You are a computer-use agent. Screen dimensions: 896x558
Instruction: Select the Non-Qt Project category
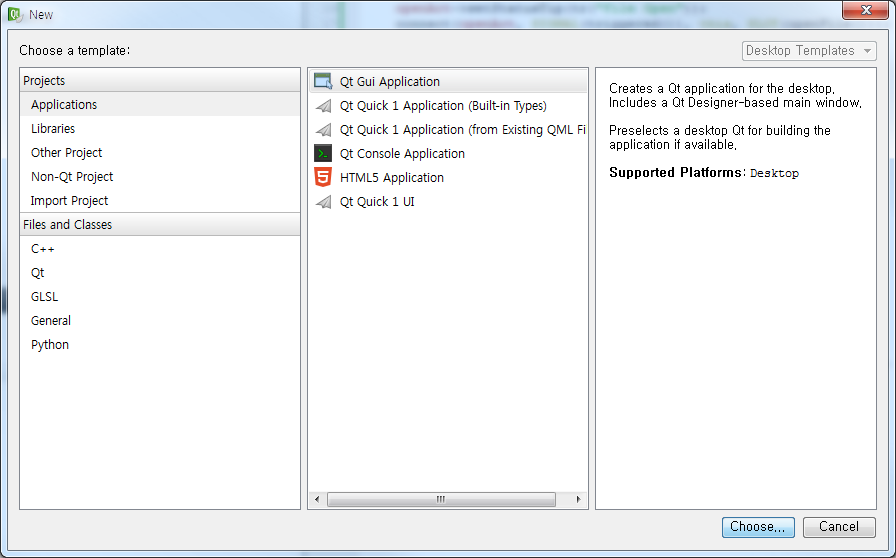coord(159,177)
